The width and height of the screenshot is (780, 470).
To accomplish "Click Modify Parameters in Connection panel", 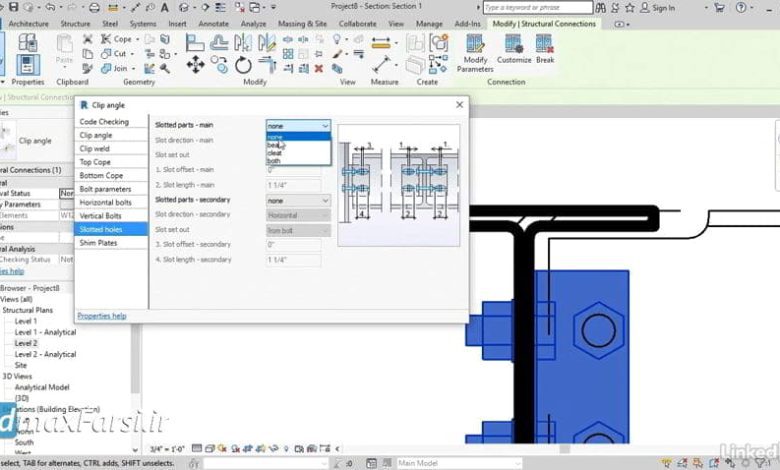I will pyautogui.click(x=475, y=54).
